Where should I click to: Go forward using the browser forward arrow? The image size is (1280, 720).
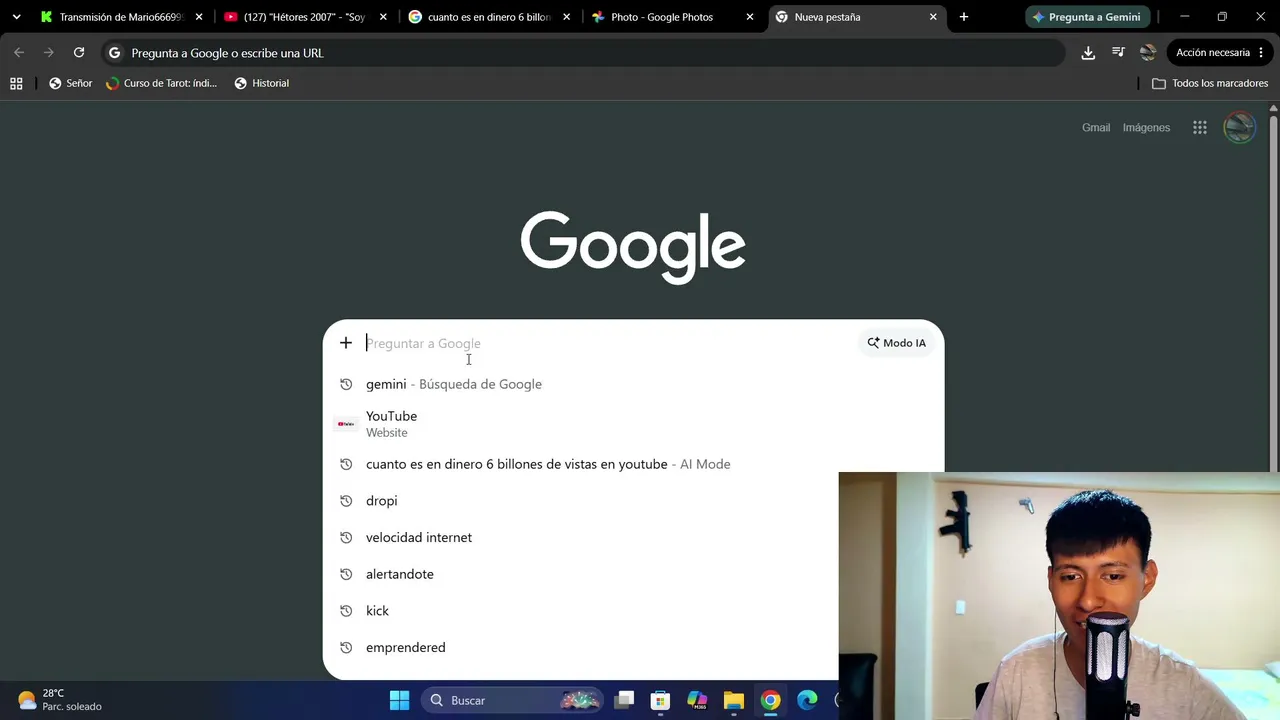click(x=48, y=53)
